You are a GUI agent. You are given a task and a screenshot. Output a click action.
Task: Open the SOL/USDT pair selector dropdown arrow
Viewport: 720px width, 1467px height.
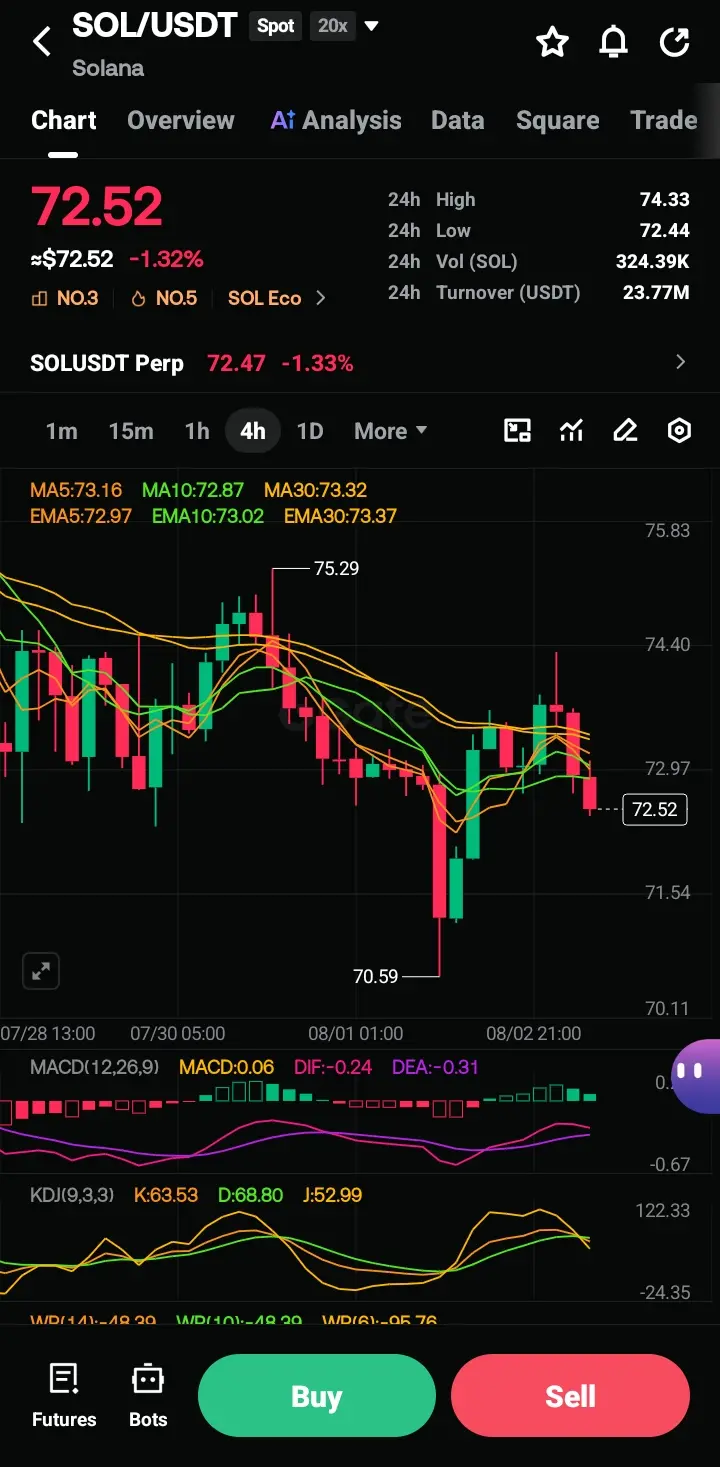pyautogui.click(x=372, y=26)
